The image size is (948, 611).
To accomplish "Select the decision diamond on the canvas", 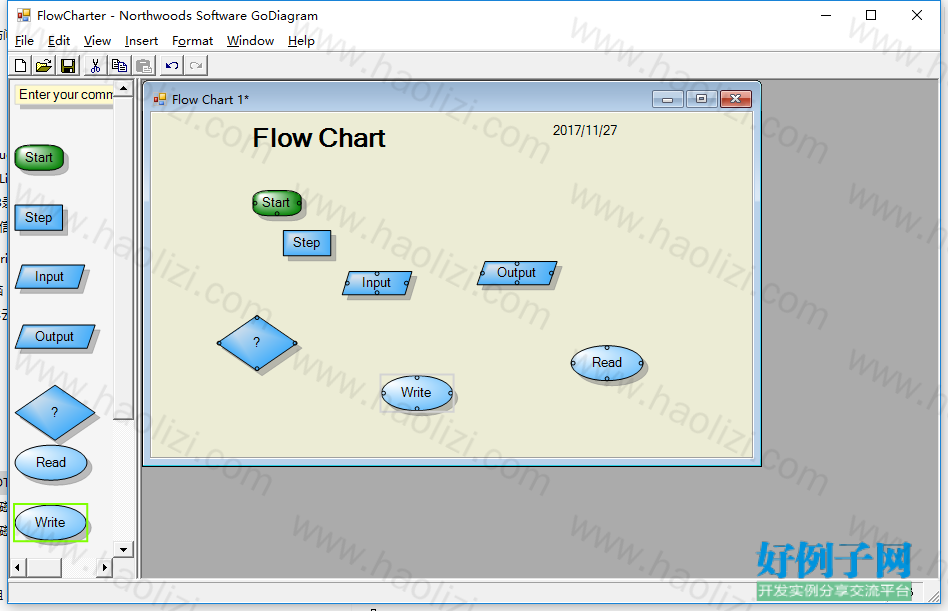I will 257,343.
